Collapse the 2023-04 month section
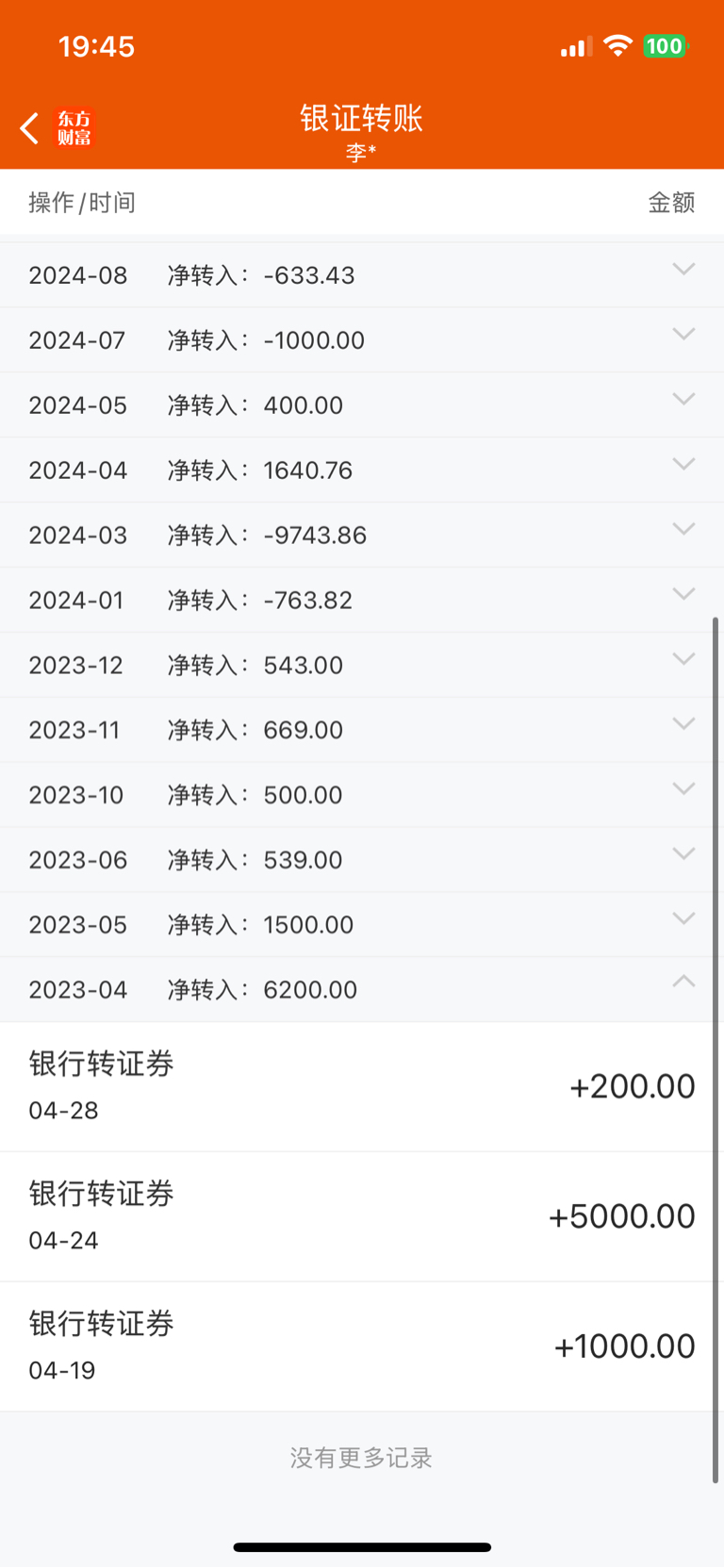The height and width of the screenshot is (1568, 724). pyautogui.click(x=683, y=982)
